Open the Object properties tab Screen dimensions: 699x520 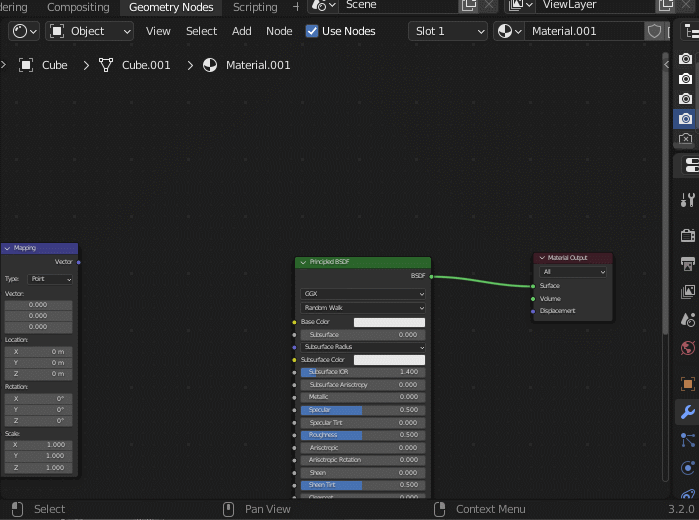[x=687, y=384]
